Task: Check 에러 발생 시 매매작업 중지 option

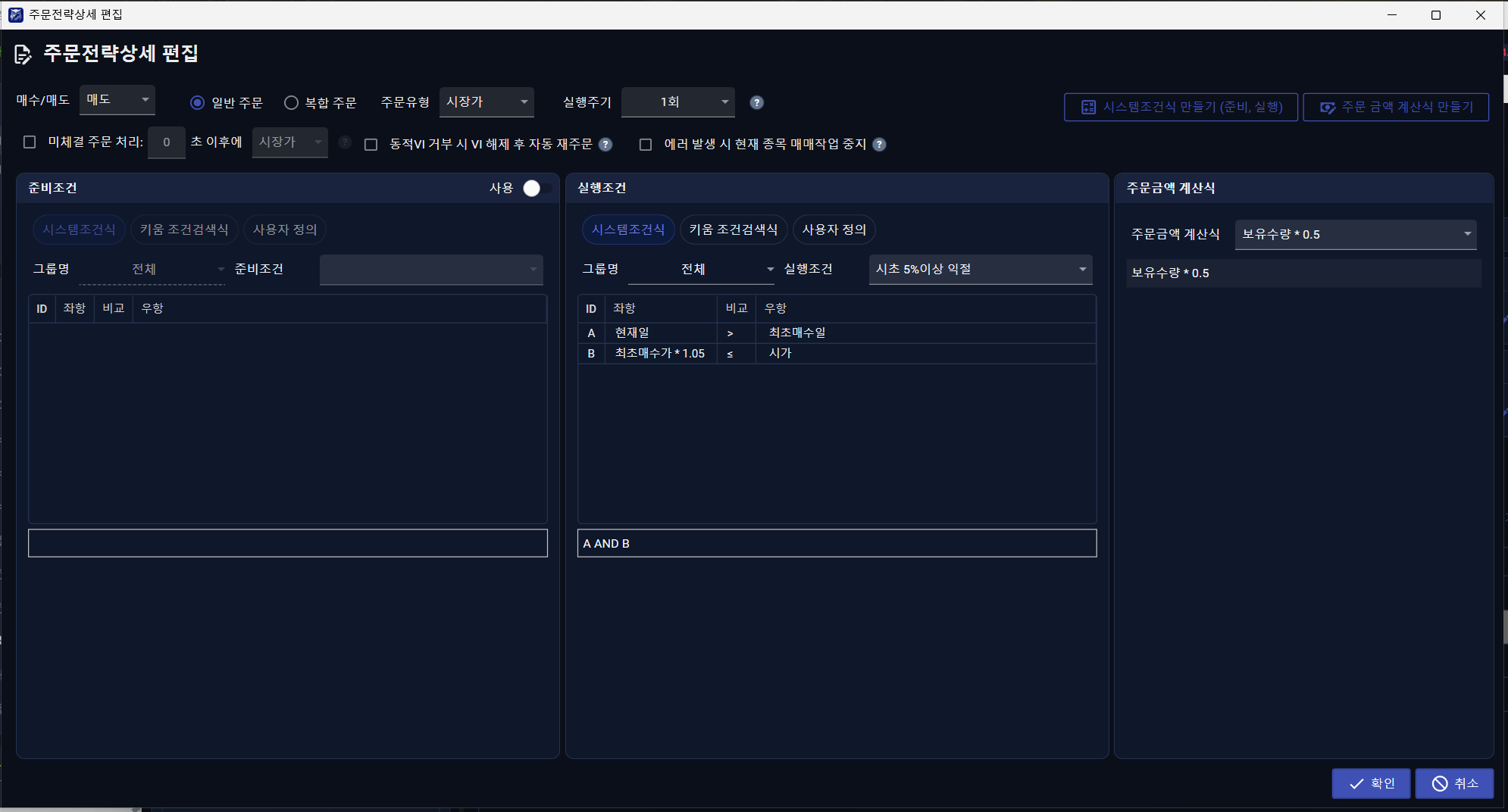Action: pyautogui.click(x=646, y=144)
